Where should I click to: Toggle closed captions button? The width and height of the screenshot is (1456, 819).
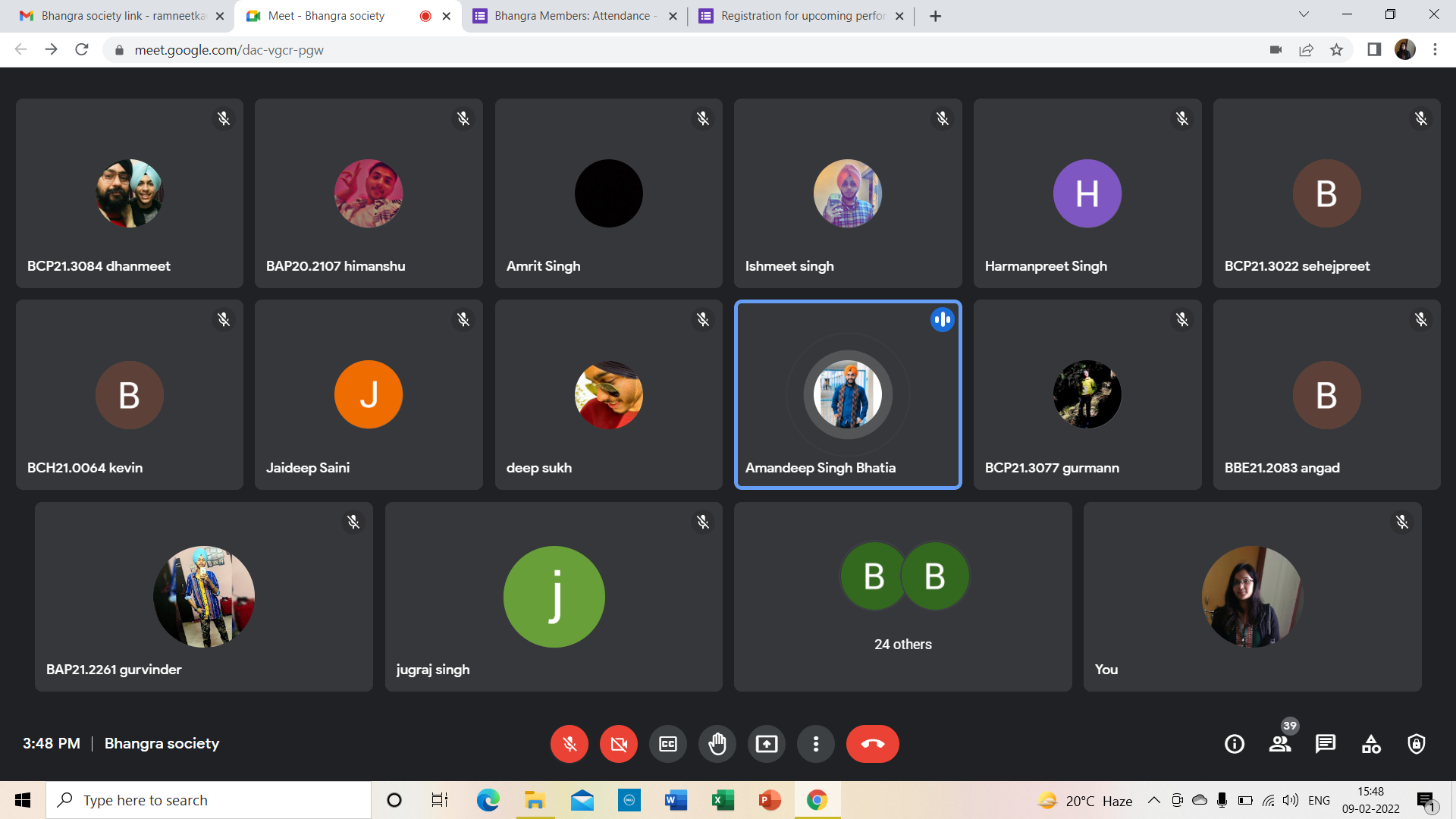coord(667,744)
